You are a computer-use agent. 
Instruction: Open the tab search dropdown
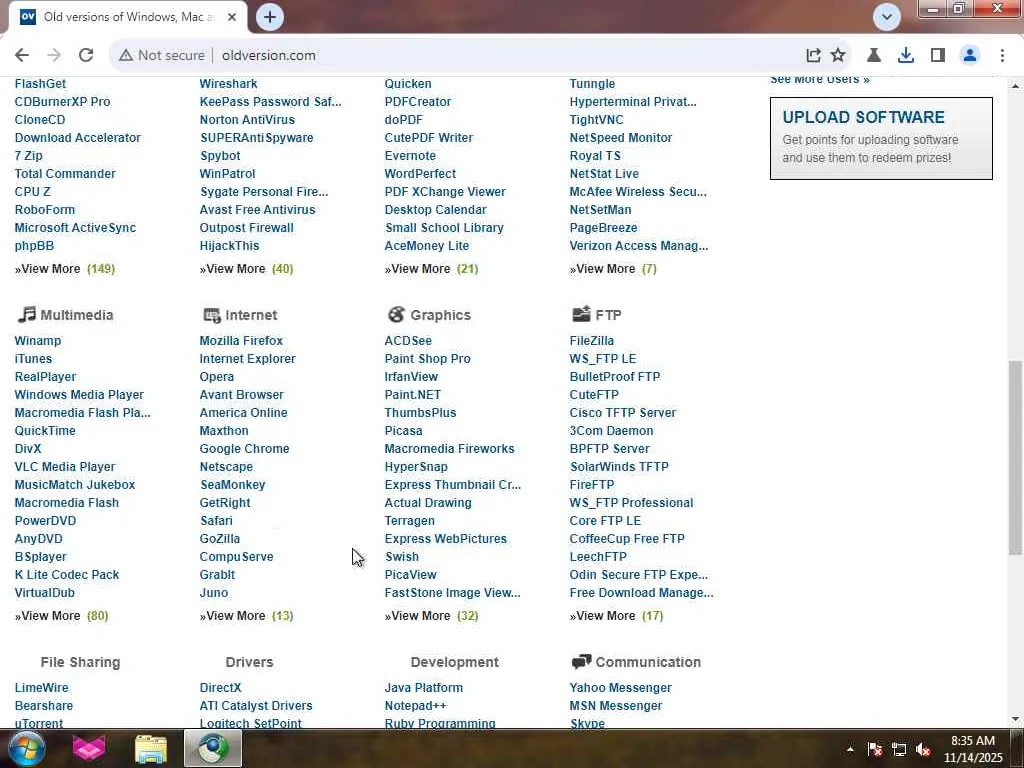pyautogui.click(x=886, y=17)
